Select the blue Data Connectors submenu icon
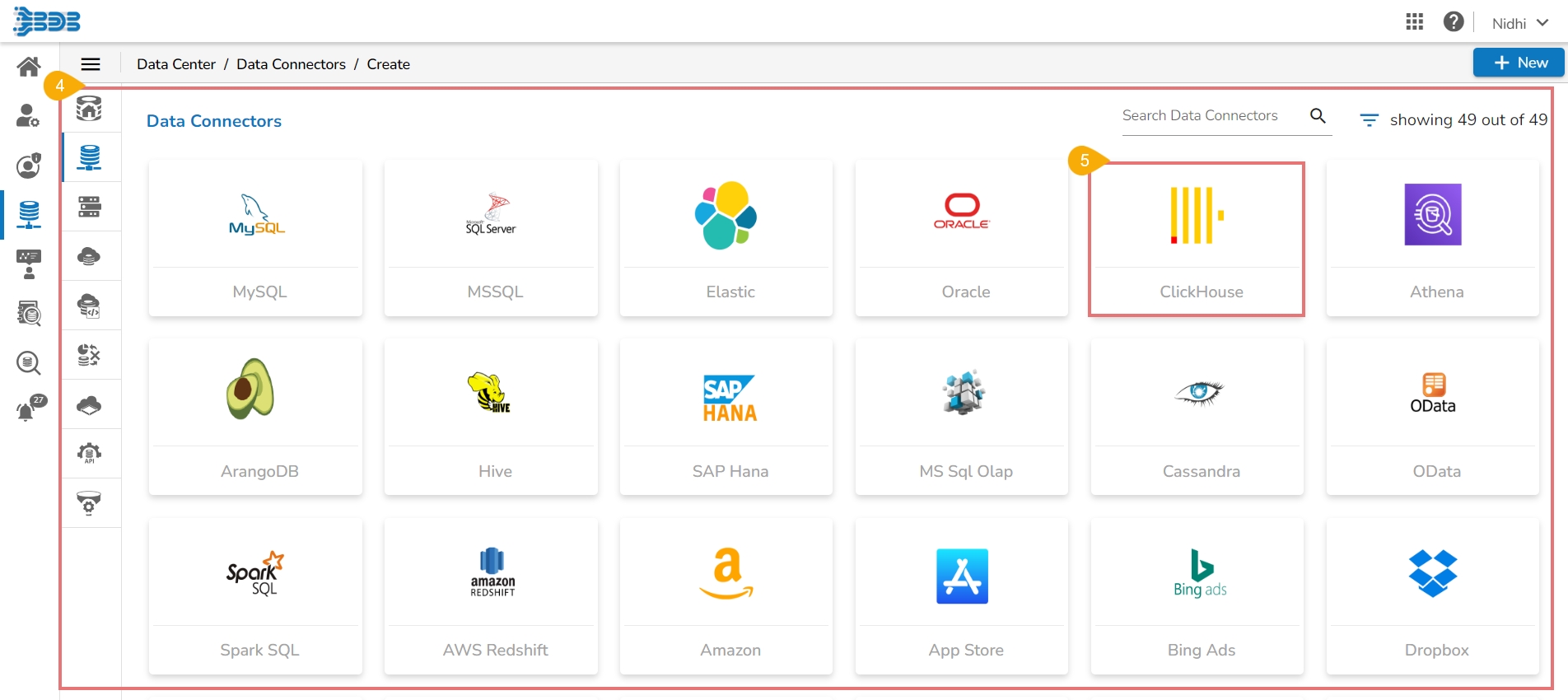1568x700 pixels. 89,157
